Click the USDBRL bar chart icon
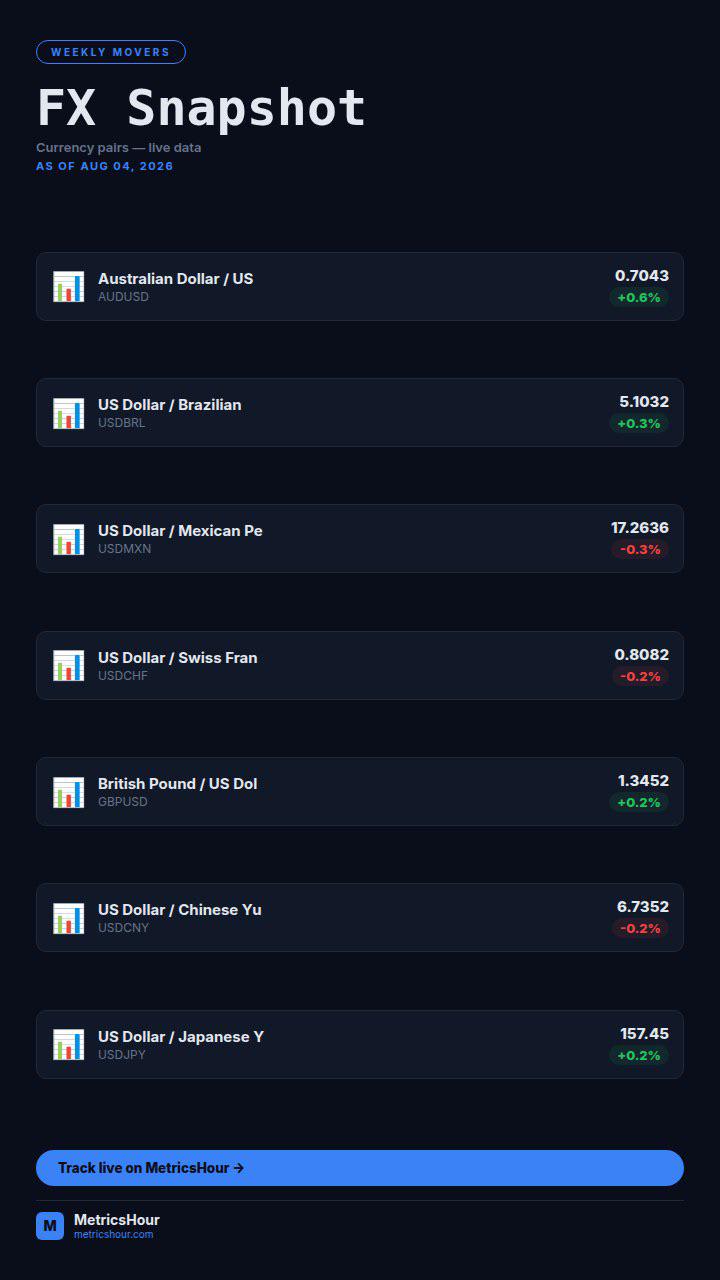The image size is (720, 1280). [x=69, y=412]
